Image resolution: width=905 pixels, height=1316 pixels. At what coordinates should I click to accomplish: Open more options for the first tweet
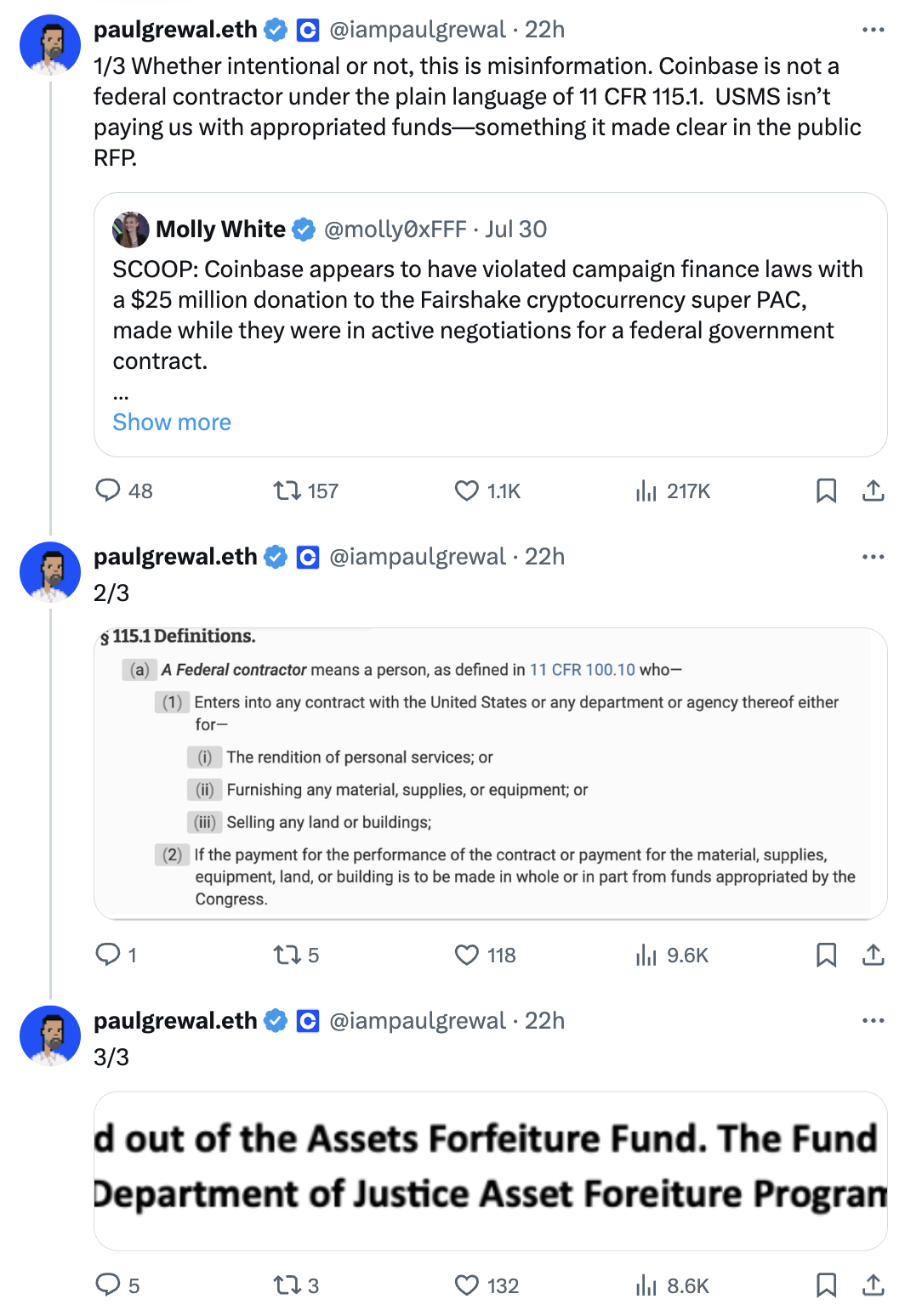click(874, 30)
